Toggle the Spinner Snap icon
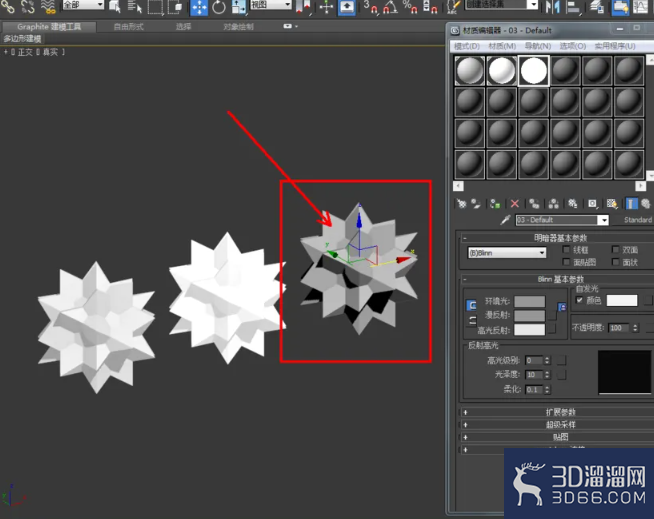This screenshot has width=654, height=519. tap(430, 8)
